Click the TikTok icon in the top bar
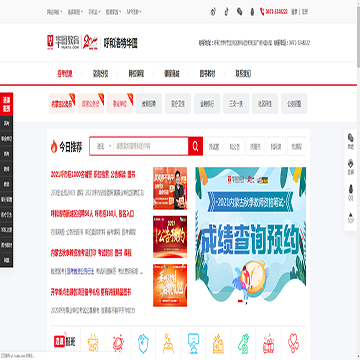This screenshot has width=360, height=360. [x=227, y=12]
